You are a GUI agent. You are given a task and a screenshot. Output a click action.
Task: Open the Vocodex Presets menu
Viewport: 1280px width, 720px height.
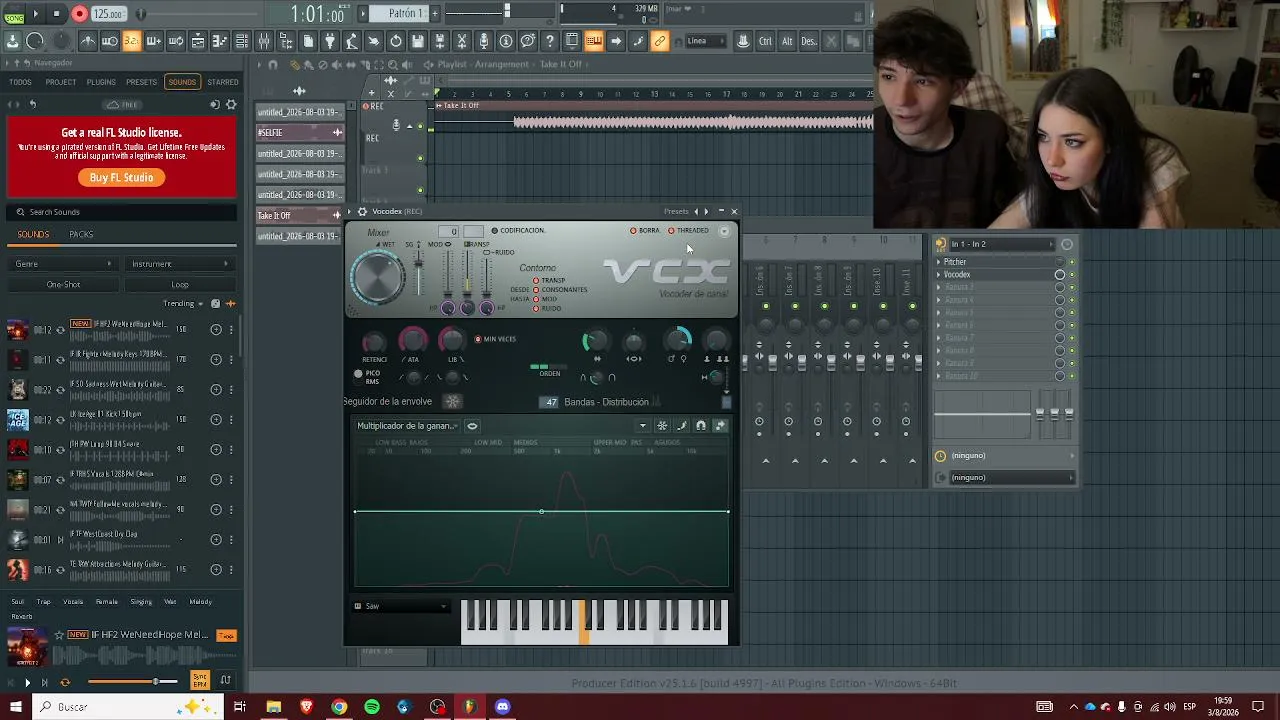tap(676, 212)
